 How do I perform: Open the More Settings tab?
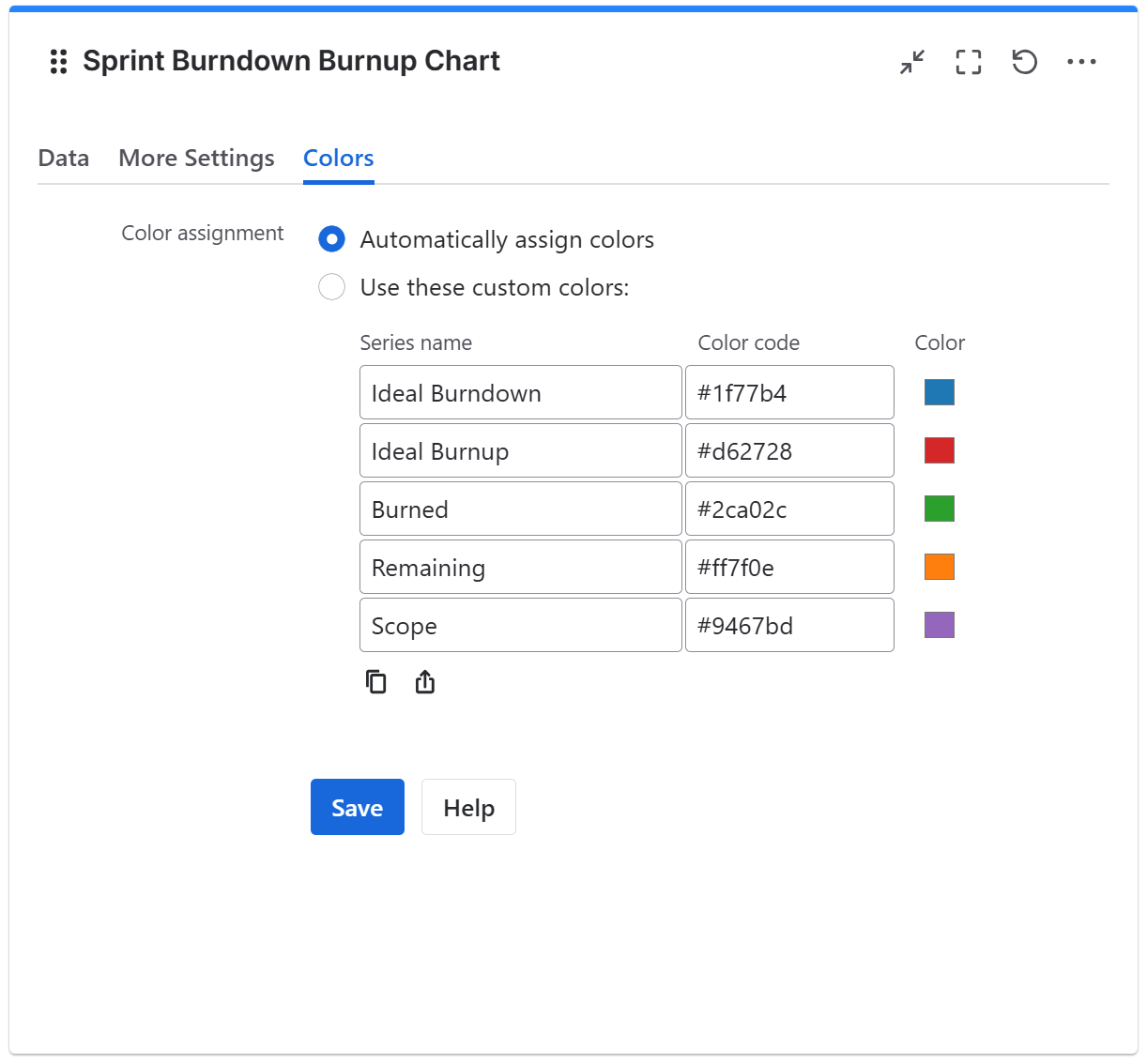click(196, 158)
